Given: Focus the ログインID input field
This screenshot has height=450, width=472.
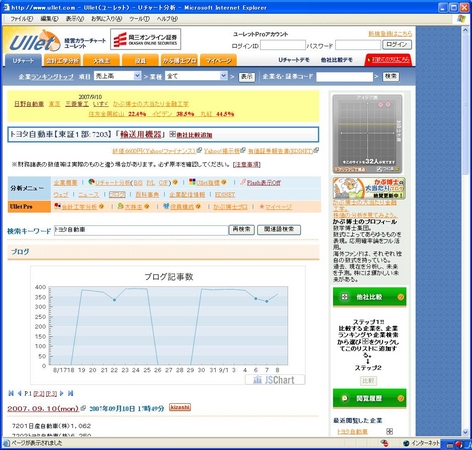Looking at the screenshot, I should 283,45.
